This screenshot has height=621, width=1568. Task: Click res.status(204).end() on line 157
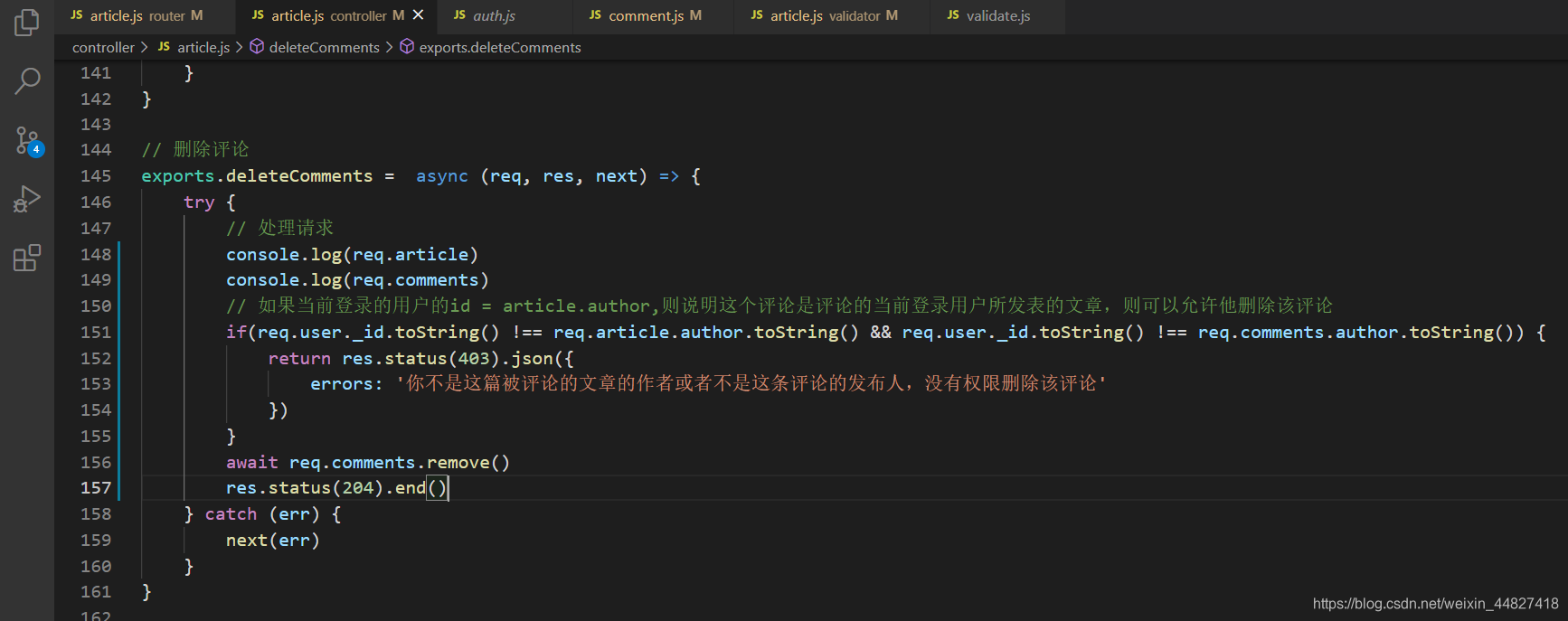coord(336,488)
